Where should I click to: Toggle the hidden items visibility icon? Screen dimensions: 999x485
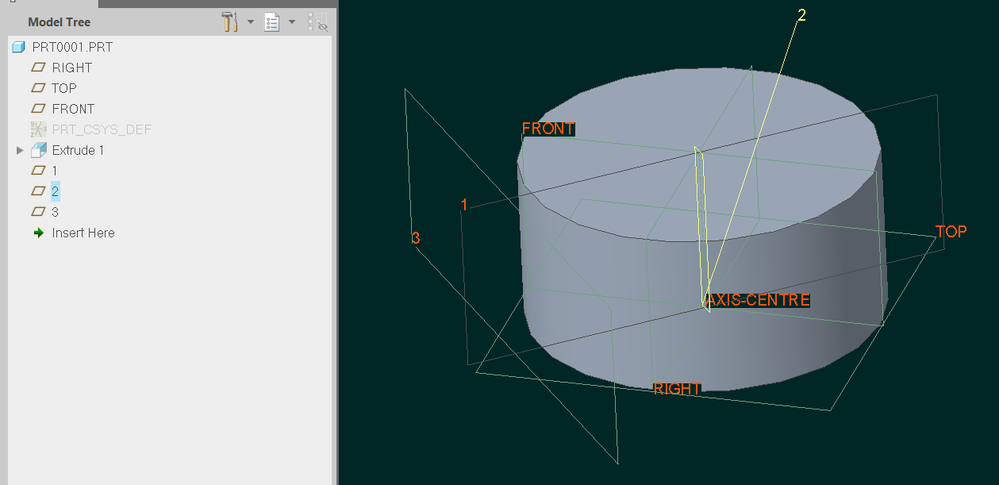click(x=317, y=21)
